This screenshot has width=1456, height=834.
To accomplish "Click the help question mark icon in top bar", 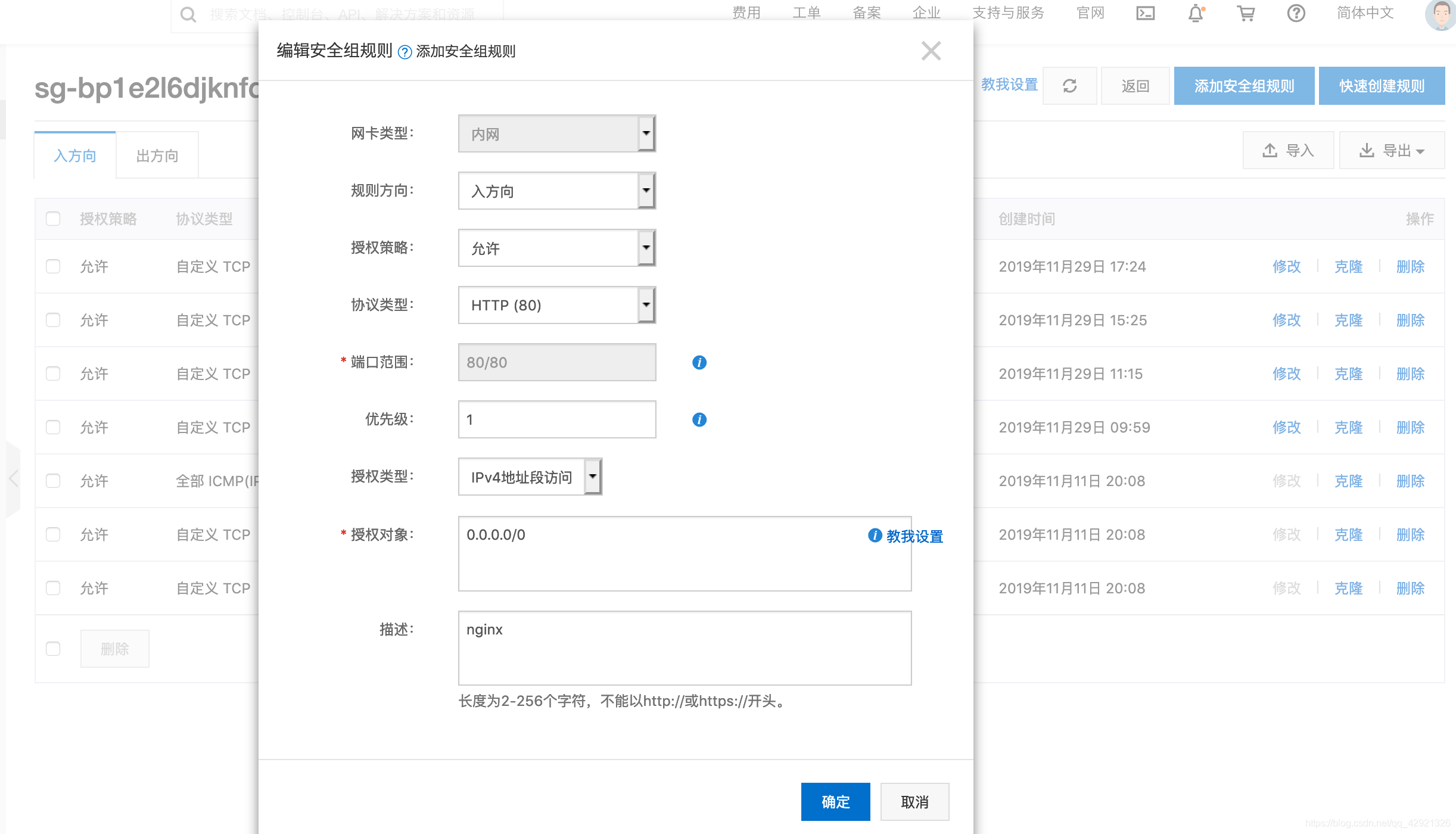I will point(1296,13).
